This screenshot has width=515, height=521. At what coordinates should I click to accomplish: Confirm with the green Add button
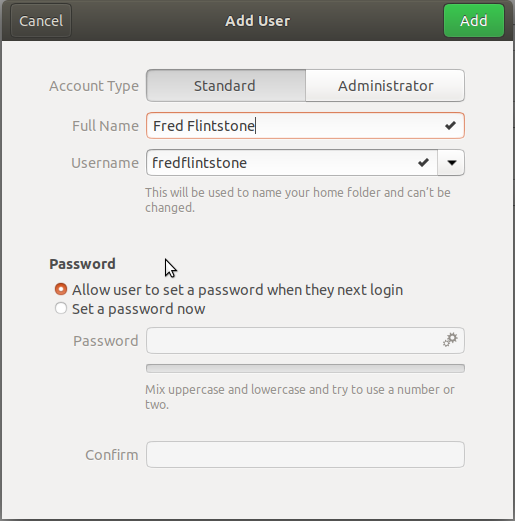[474, 21]
